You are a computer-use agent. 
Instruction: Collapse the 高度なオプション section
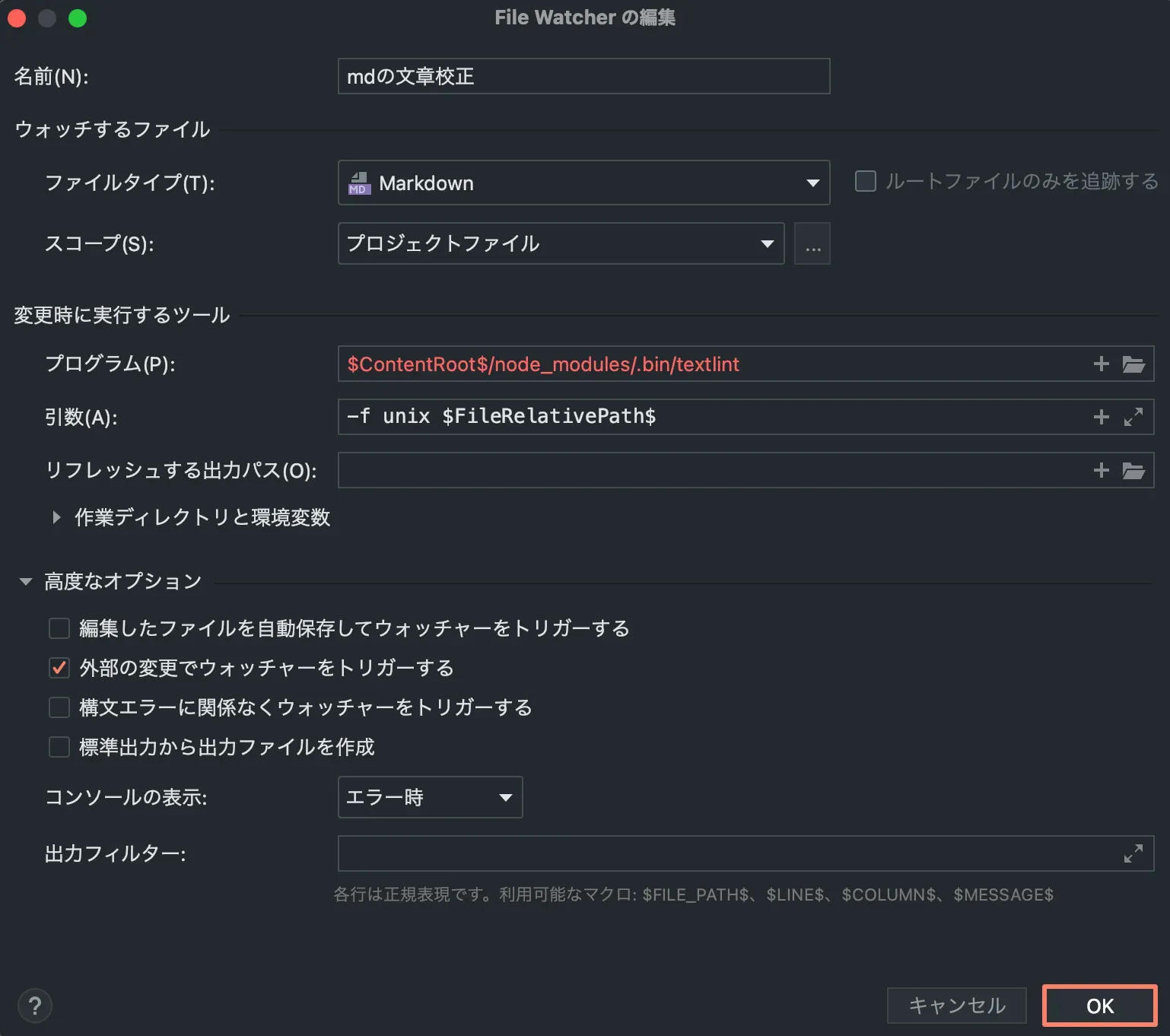pyautogui.click(x=26, y=581)
